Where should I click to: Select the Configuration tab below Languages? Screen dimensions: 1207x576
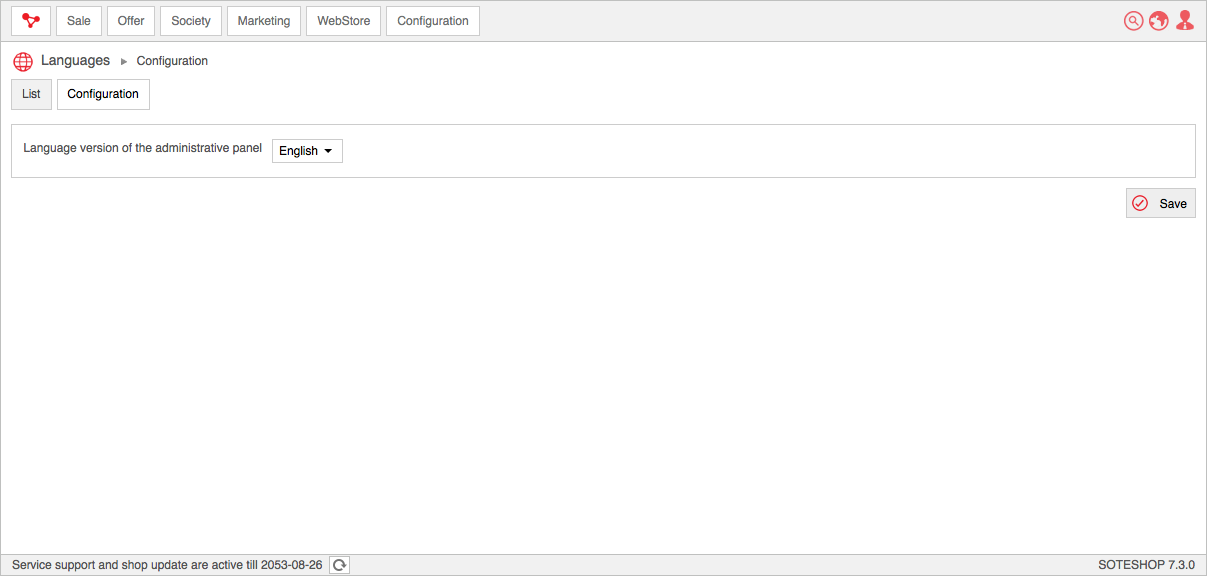103,94
